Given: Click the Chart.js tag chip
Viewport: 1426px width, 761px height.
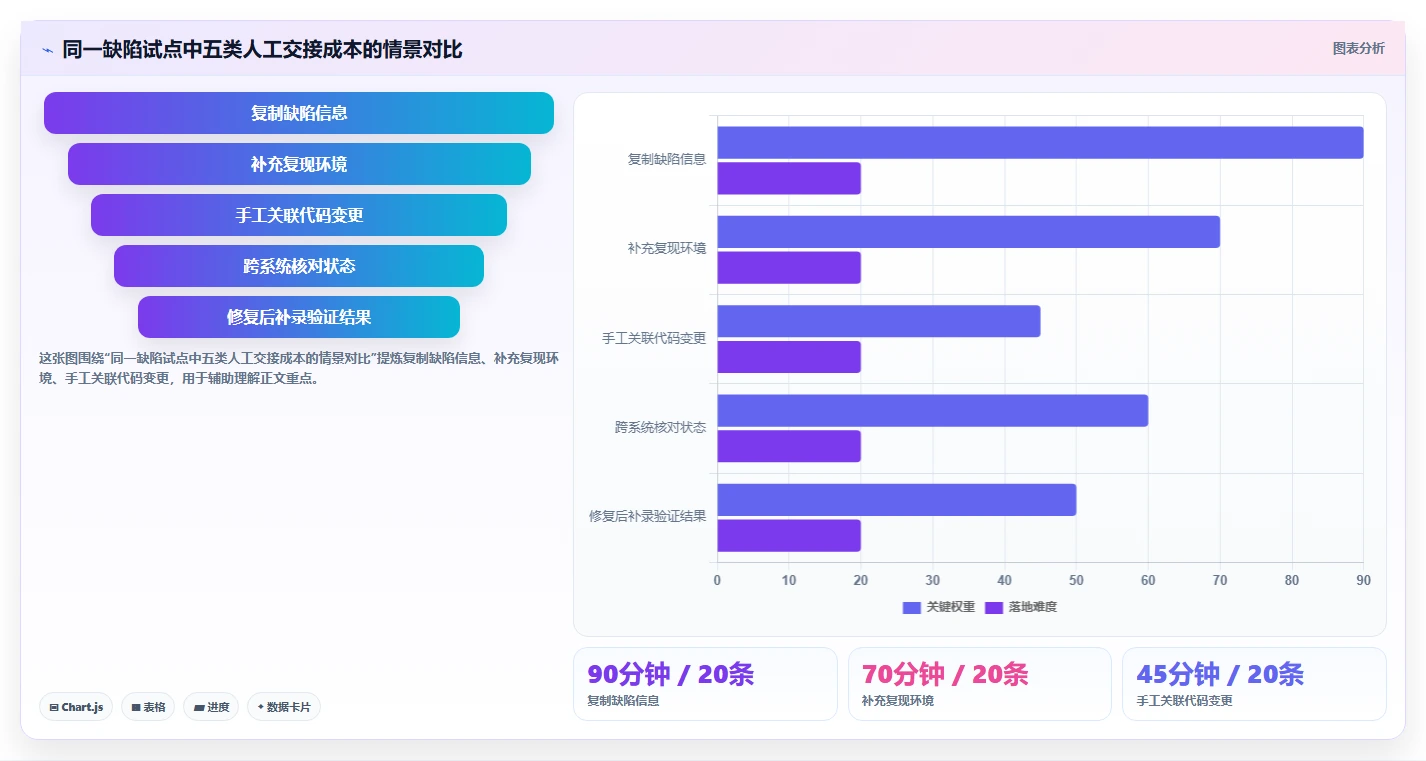Looking at the screenshot, I should point(77,707).
